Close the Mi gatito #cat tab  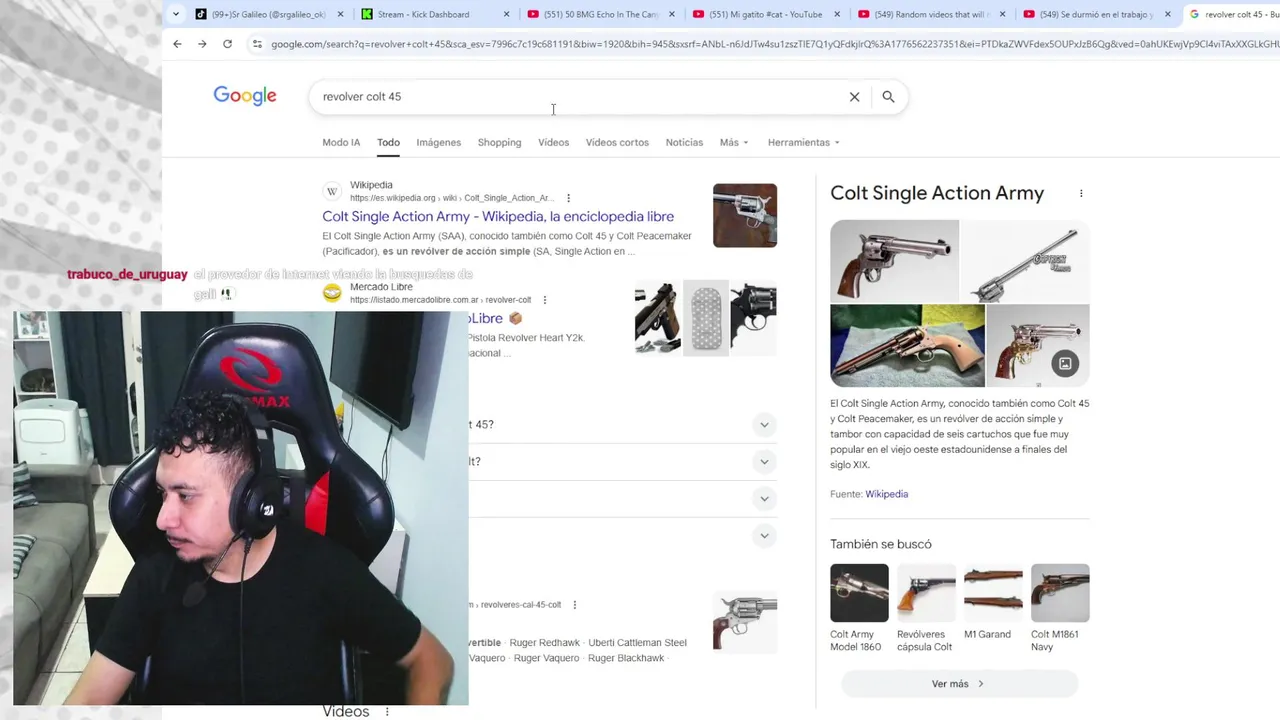[x=837, y=14]
